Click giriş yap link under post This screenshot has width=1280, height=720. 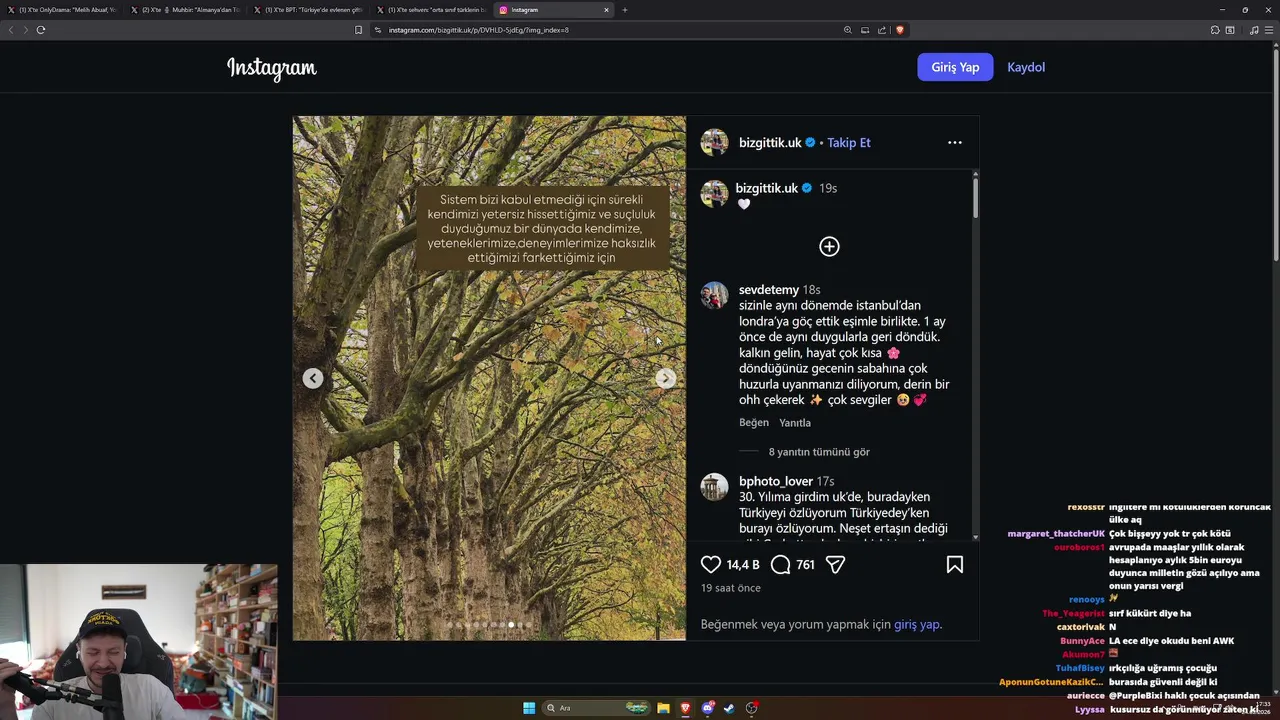916,624
